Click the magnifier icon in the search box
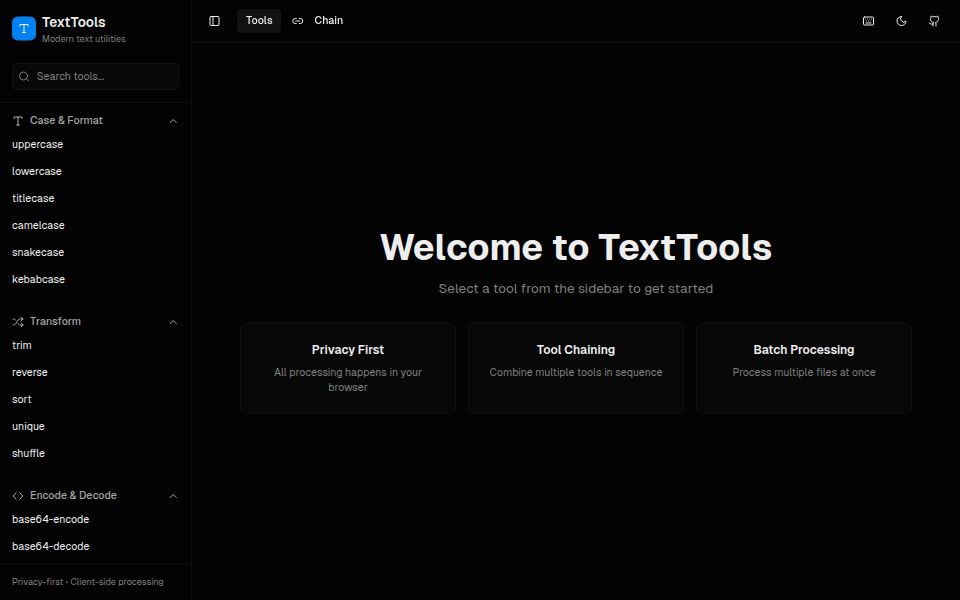Image resolution: width=960 pixels, height=600 pixels. click(24, 76)
